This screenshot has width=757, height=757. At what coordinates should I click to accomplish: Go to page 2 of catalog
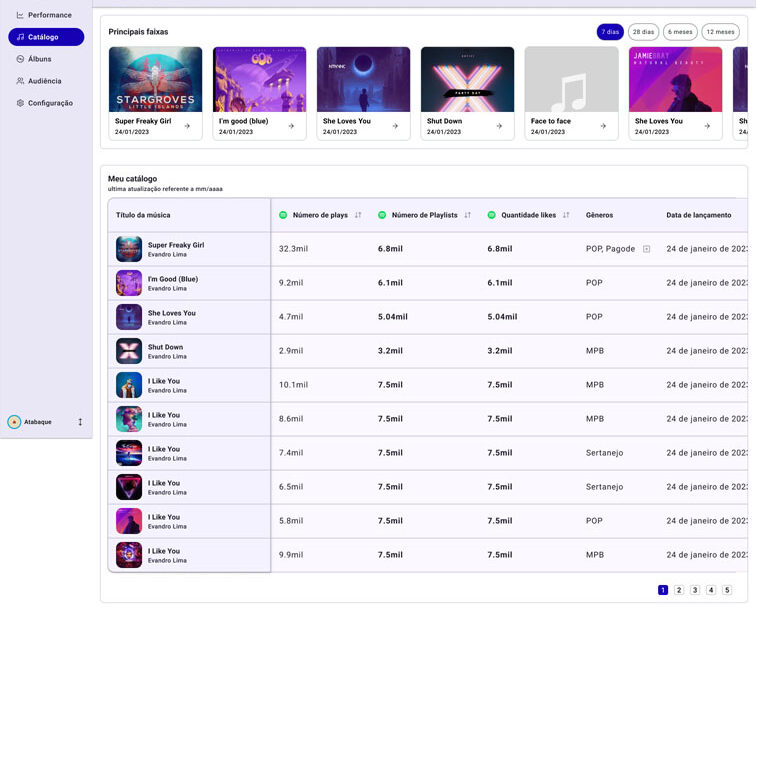click(679, 590)
